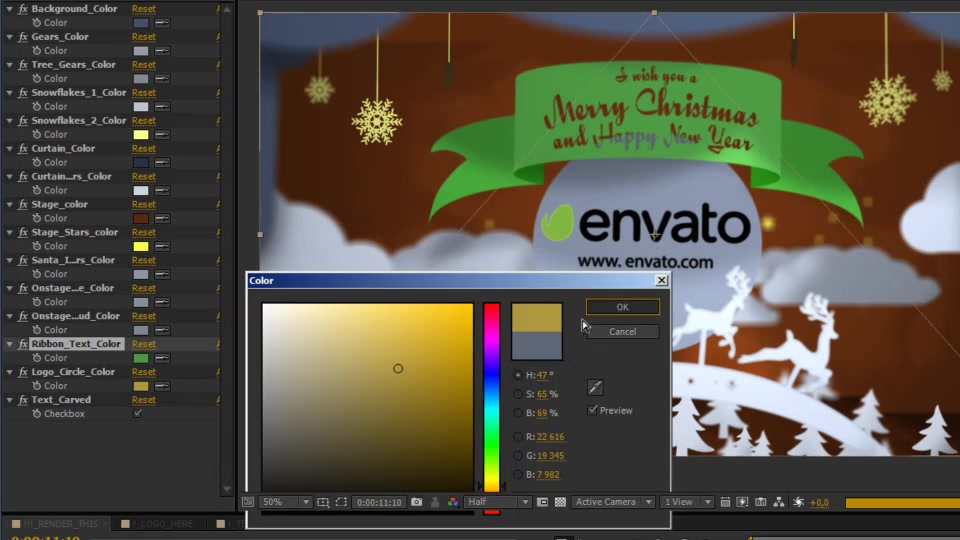Click stopwatch for Text_Carved Checkbox property

37,414
